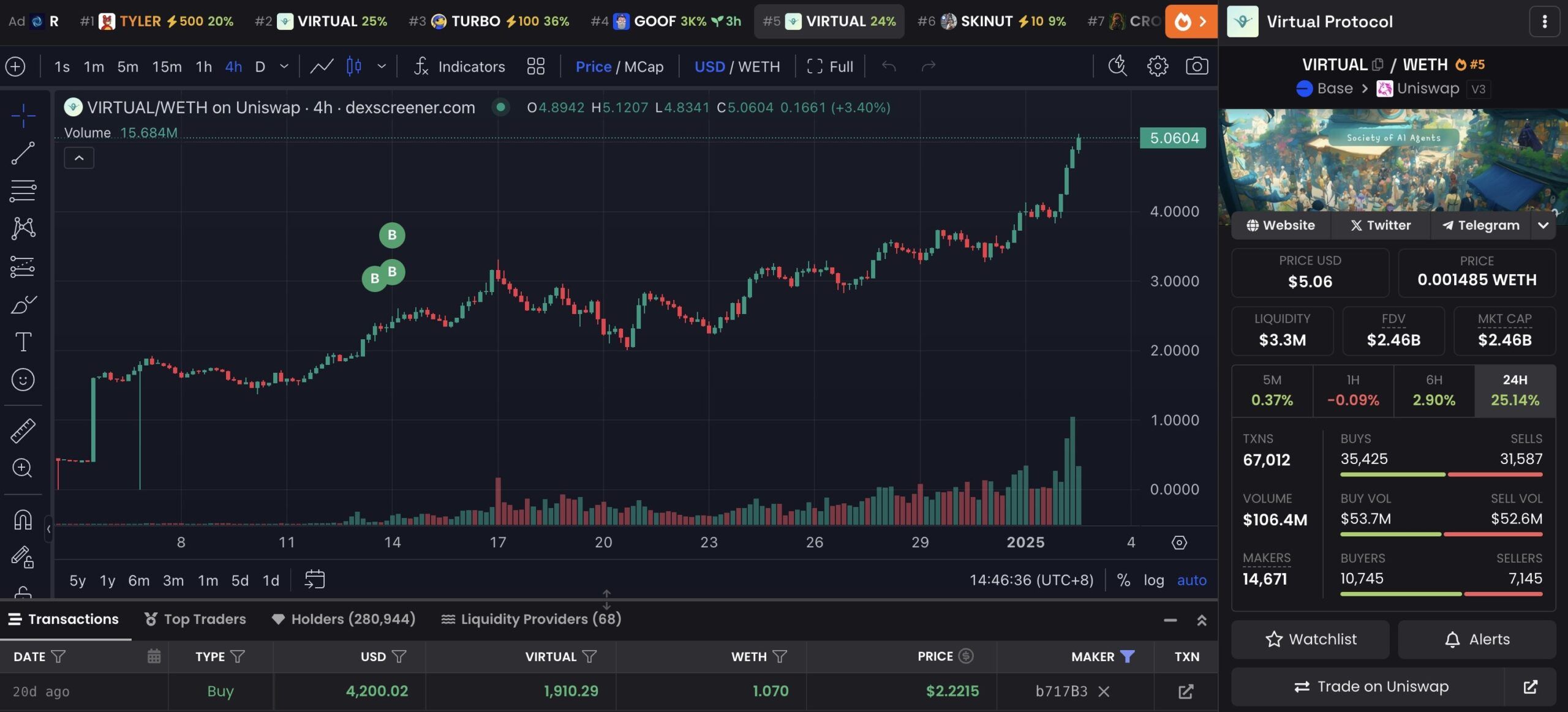Open the multi-chart grid layout icon
Screen dimensions: 1568x712
tap(535, 66)
